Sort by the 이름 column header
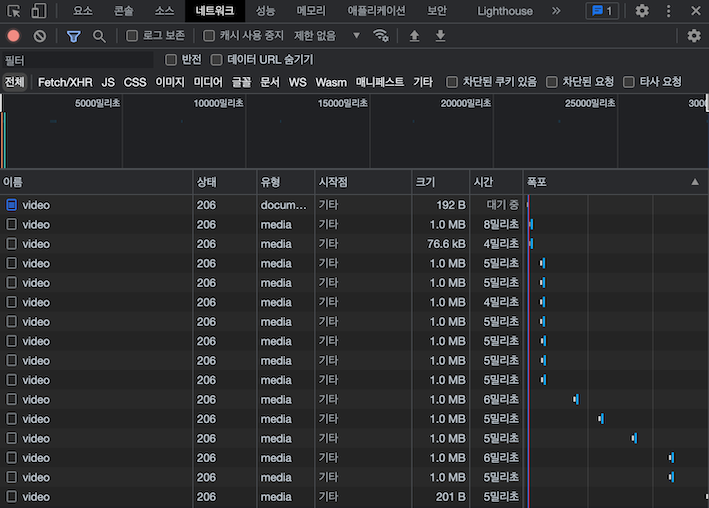The width and height of the screenshot is (709, 508). [97, 182]
